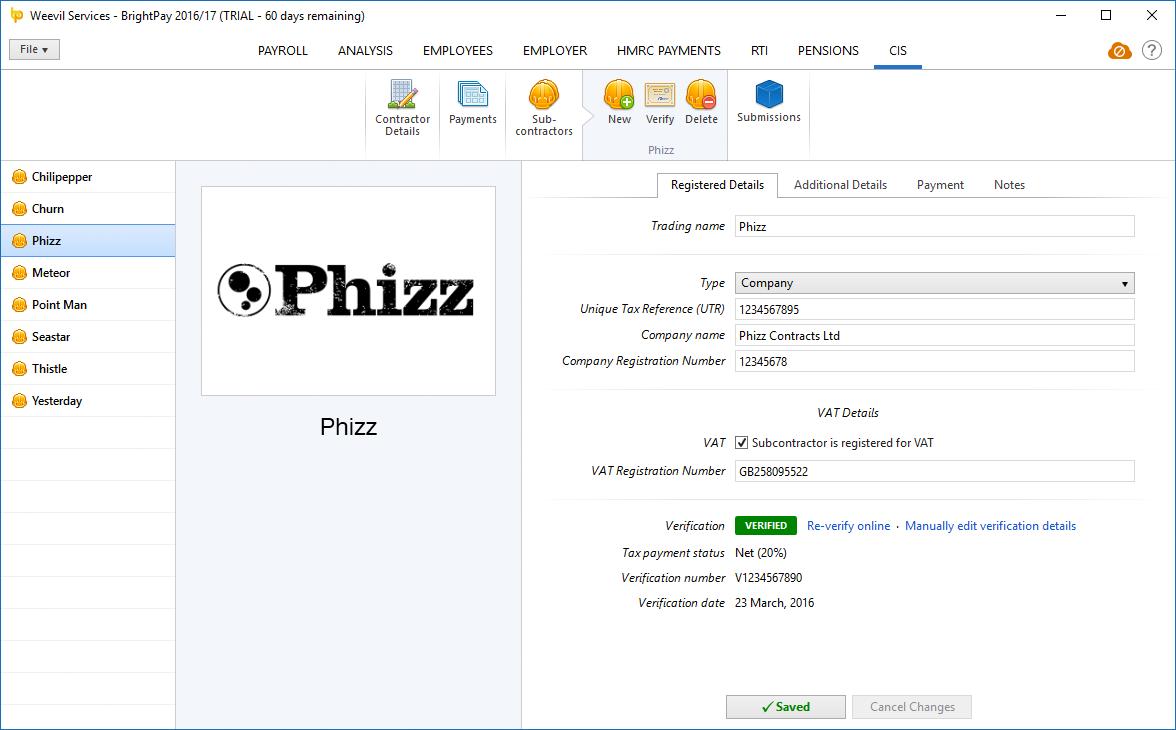Viewport: 1176px width, 730px height.
Task: Click tax payment status Net (20%)
Action: tap(760, 553)
